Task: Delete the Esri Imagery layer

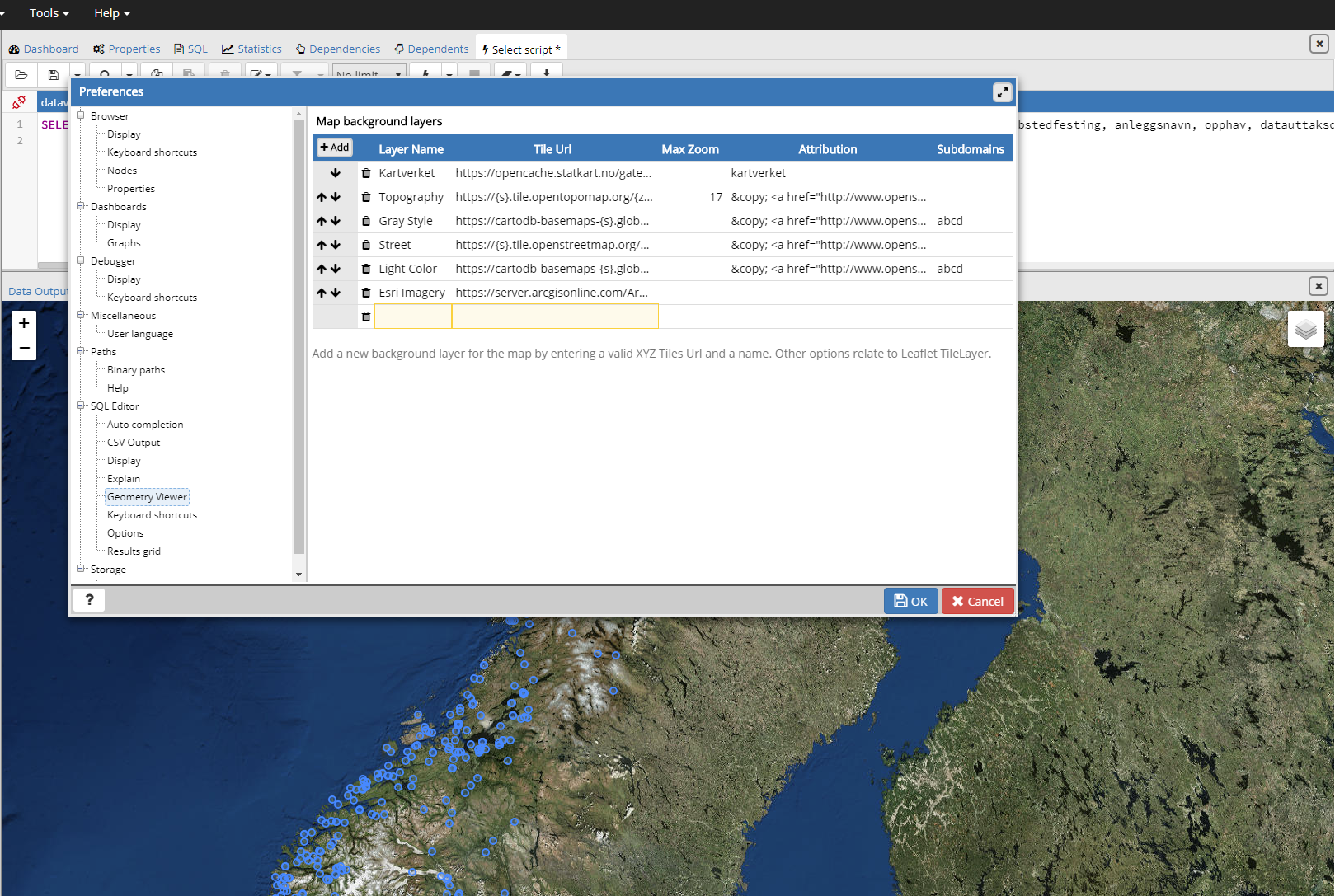Action: click(x=366, y=293)
